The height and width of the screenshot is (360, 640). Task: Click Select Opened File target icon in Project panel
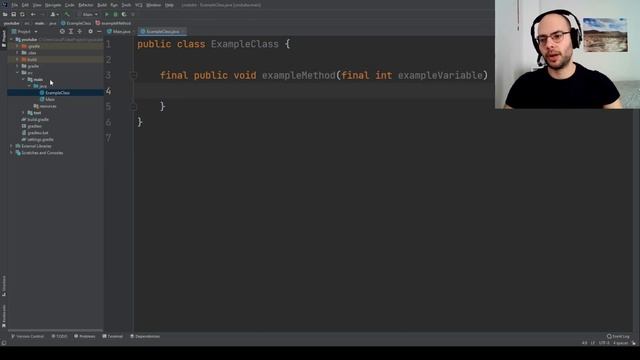pos(62,31)
